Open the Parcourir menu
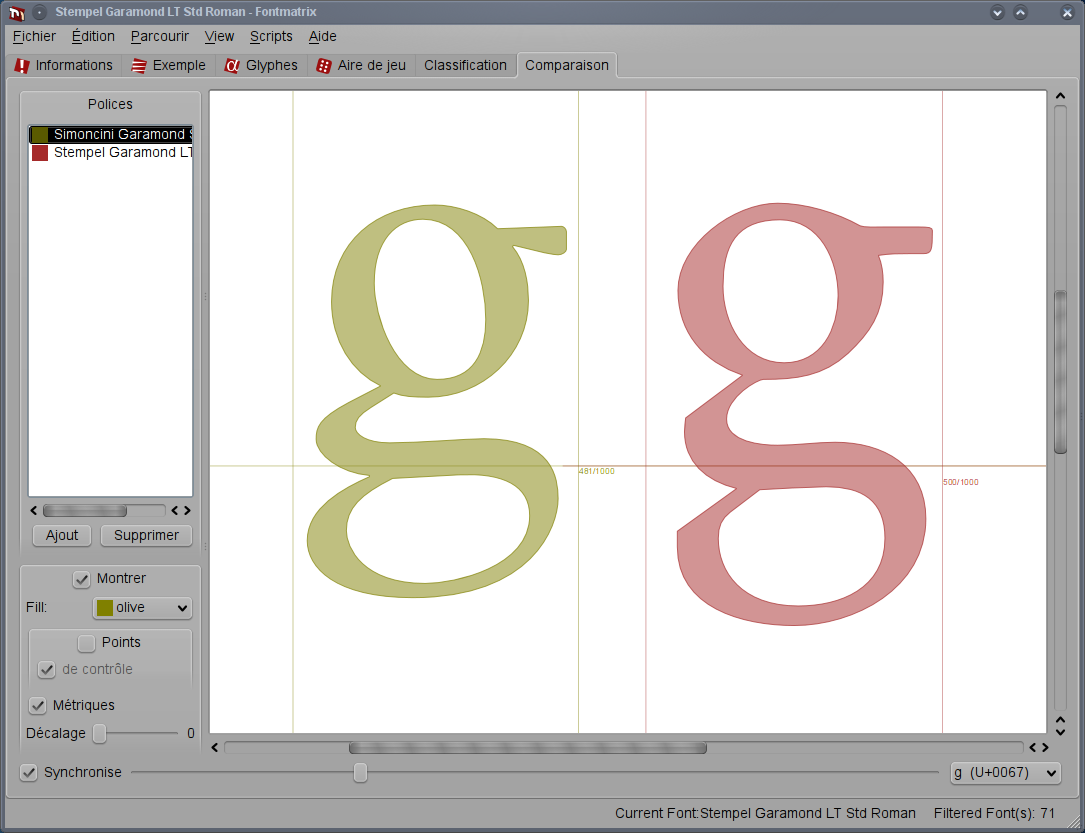Image resolution: width=1085 pixels, height=833 pixels. [x=160, y=36]
